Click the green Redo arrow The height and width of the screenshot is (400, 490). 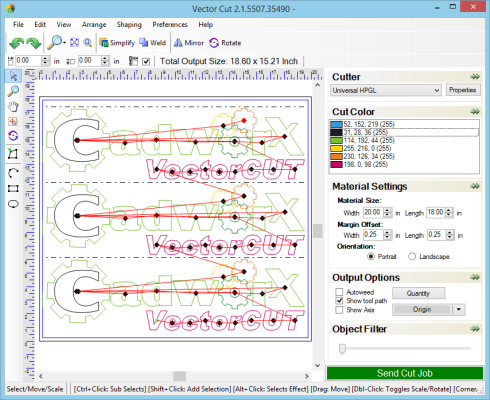coord(33,43)
